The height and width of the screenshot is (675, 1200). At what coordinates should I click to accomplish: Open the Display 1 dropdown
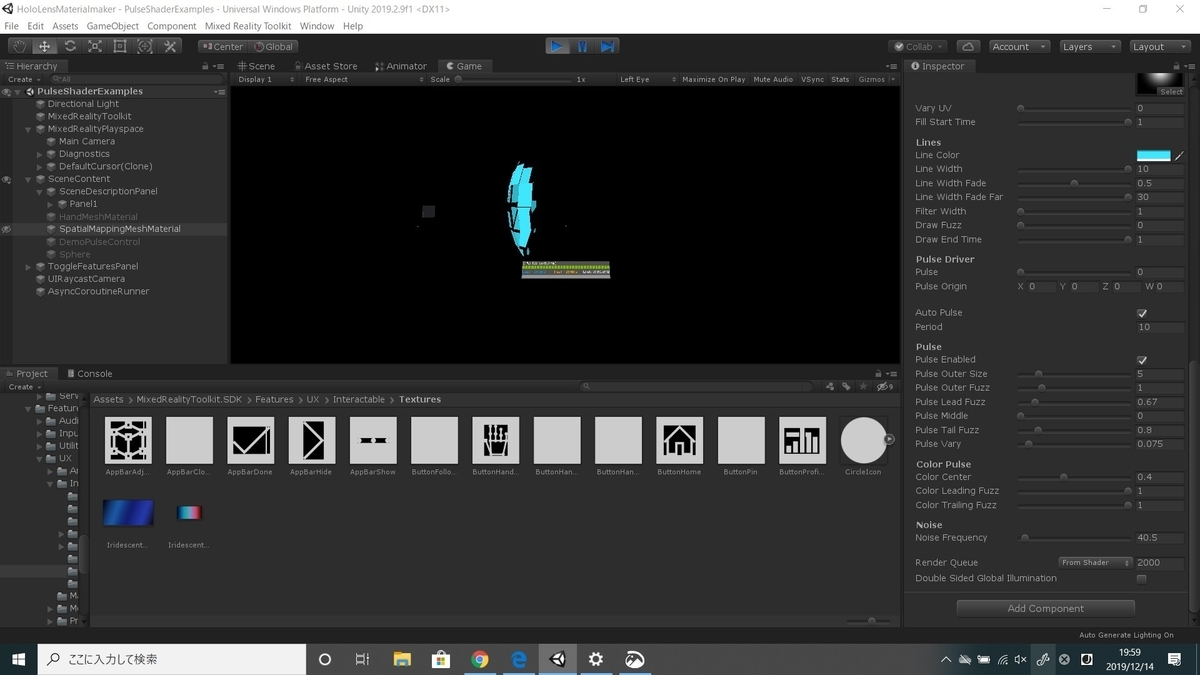(266, 79)
